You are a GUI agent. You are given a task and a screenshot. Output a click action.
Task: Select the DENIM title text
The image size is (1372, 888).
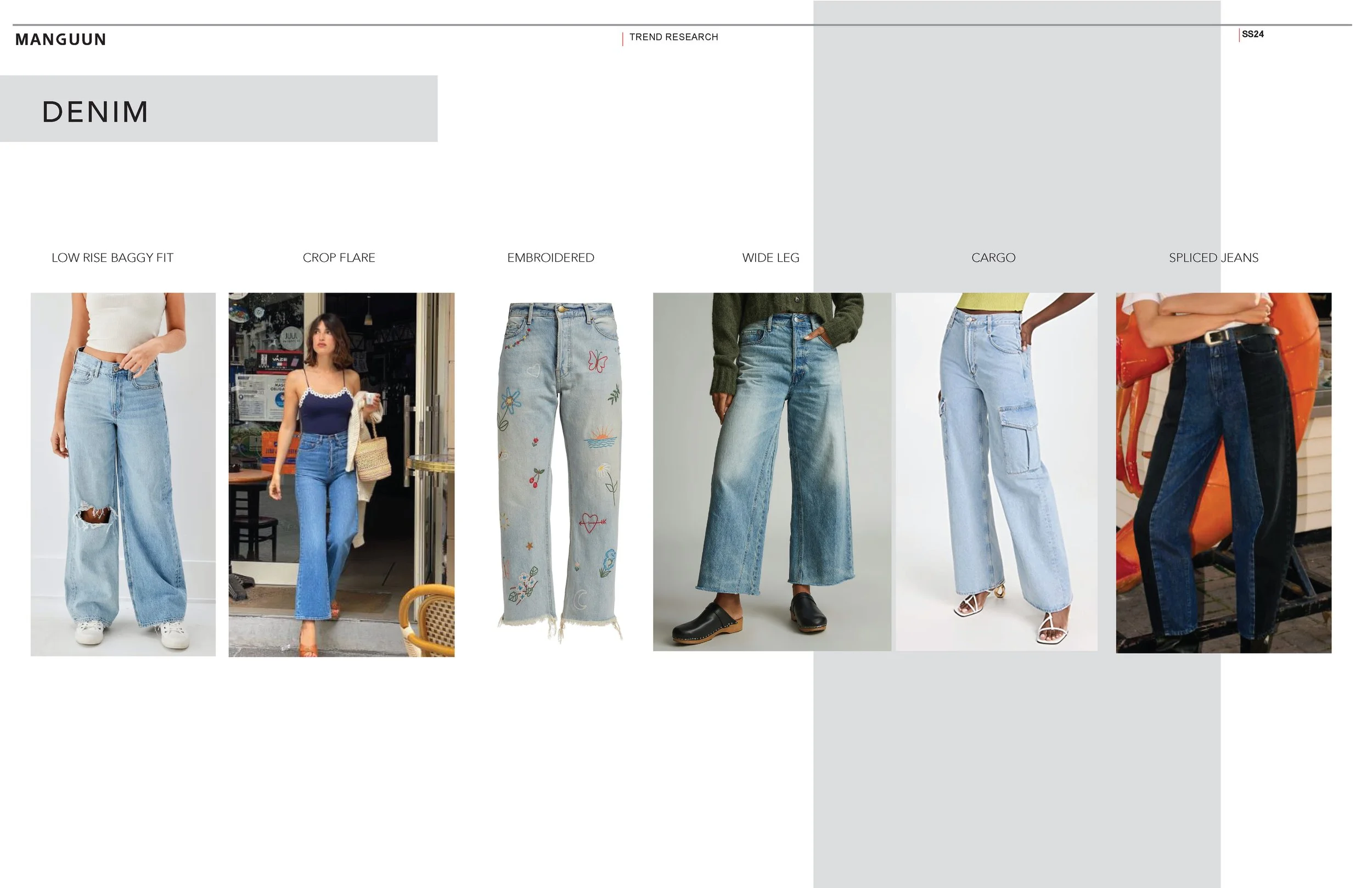95,111
